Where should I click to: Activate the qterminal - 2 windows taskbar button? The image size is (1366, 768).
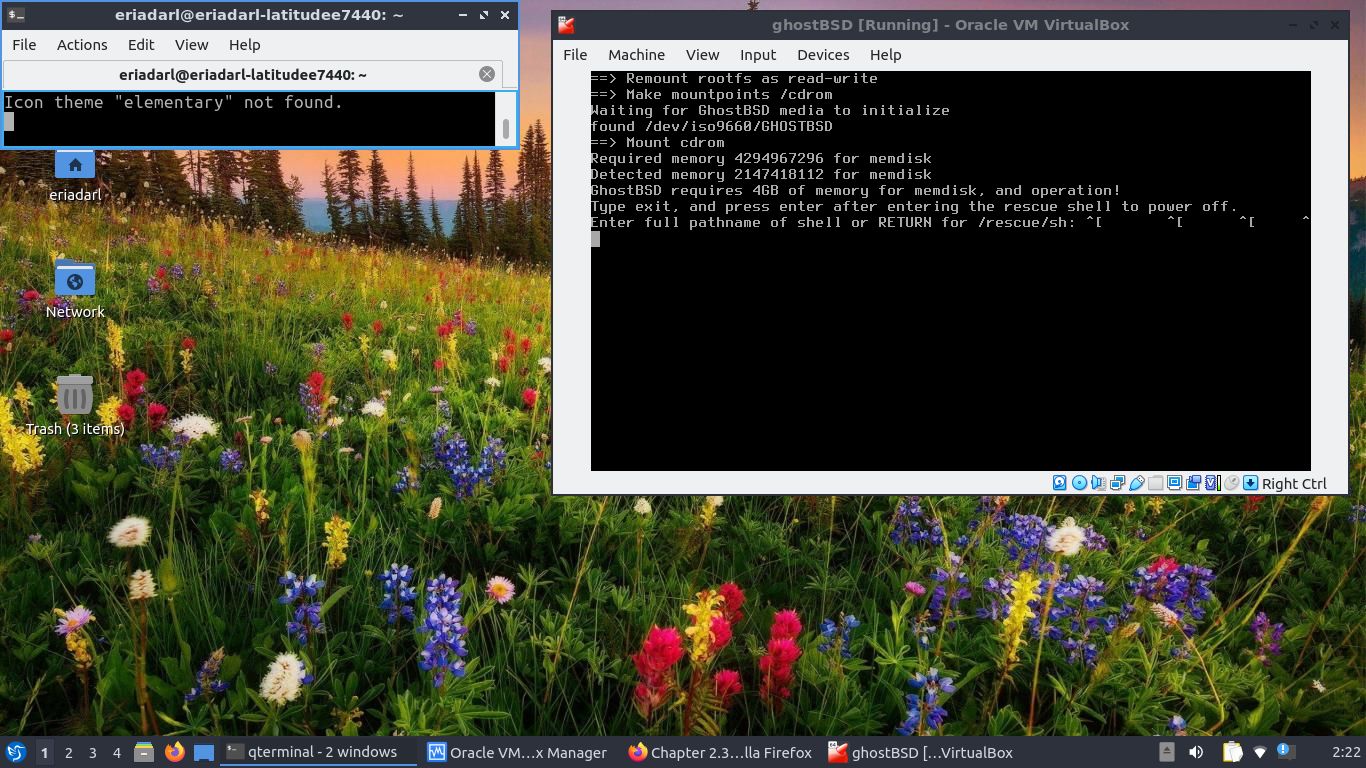pos(318,752)
